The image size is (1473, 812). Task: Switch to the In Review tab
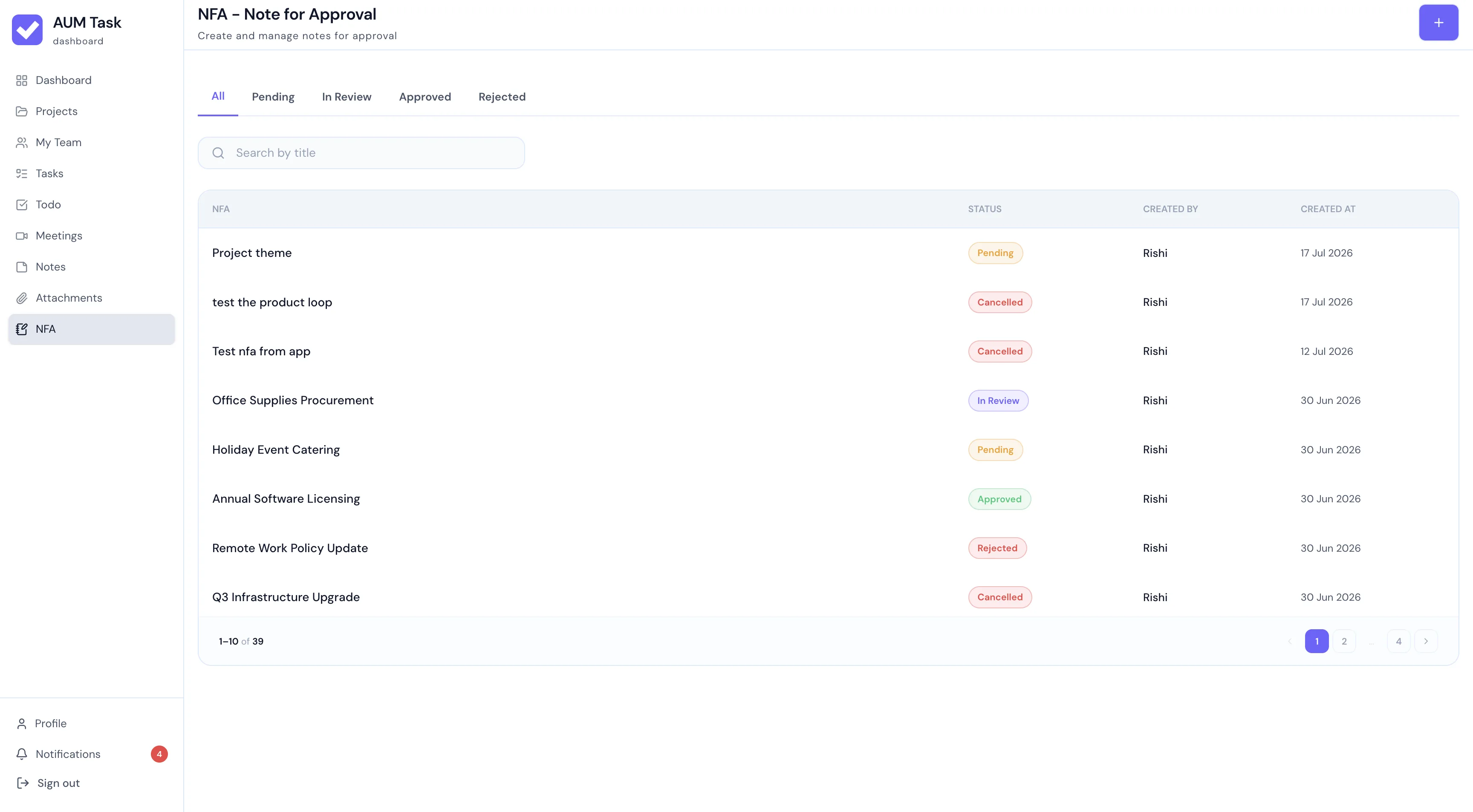[347, 97]
